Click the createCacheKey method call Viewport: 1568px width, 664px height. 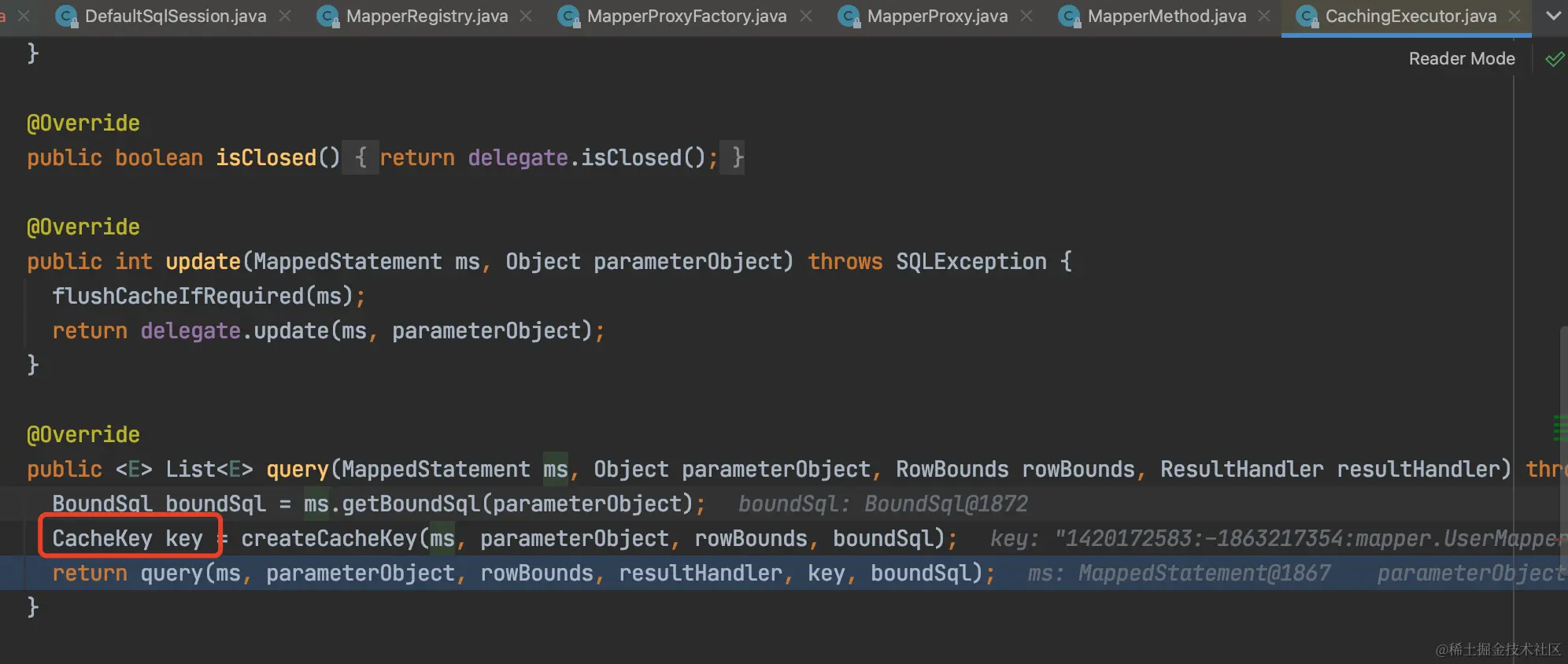329,538
